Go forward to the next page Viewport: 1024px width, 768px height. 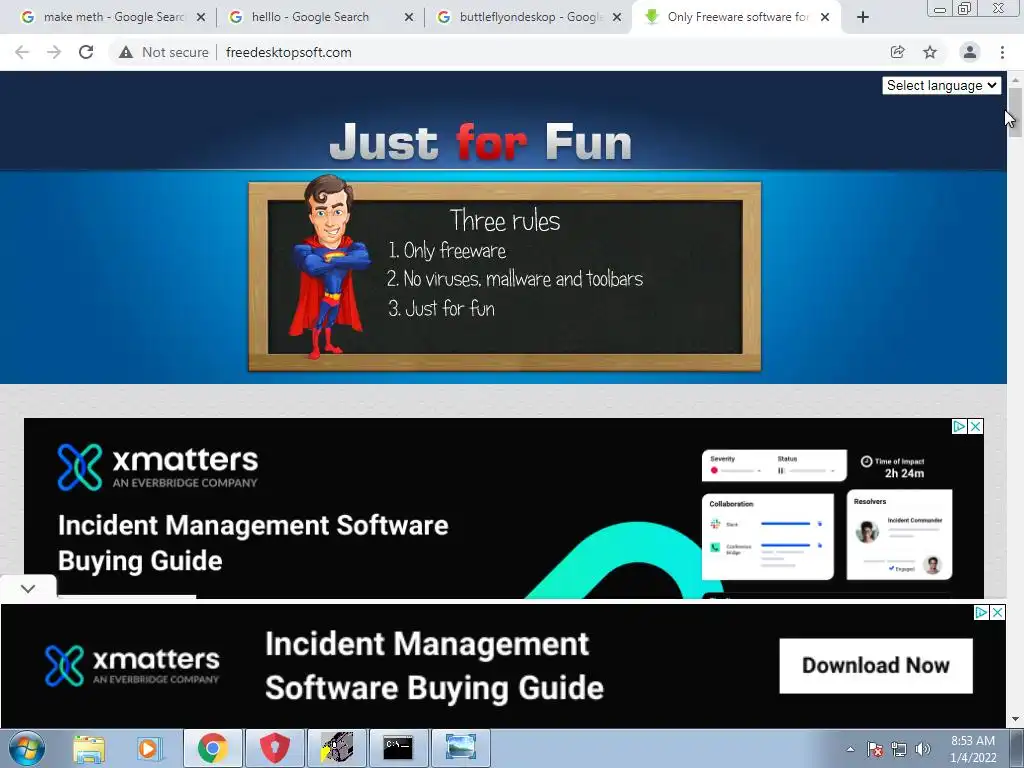pos(54,52)
